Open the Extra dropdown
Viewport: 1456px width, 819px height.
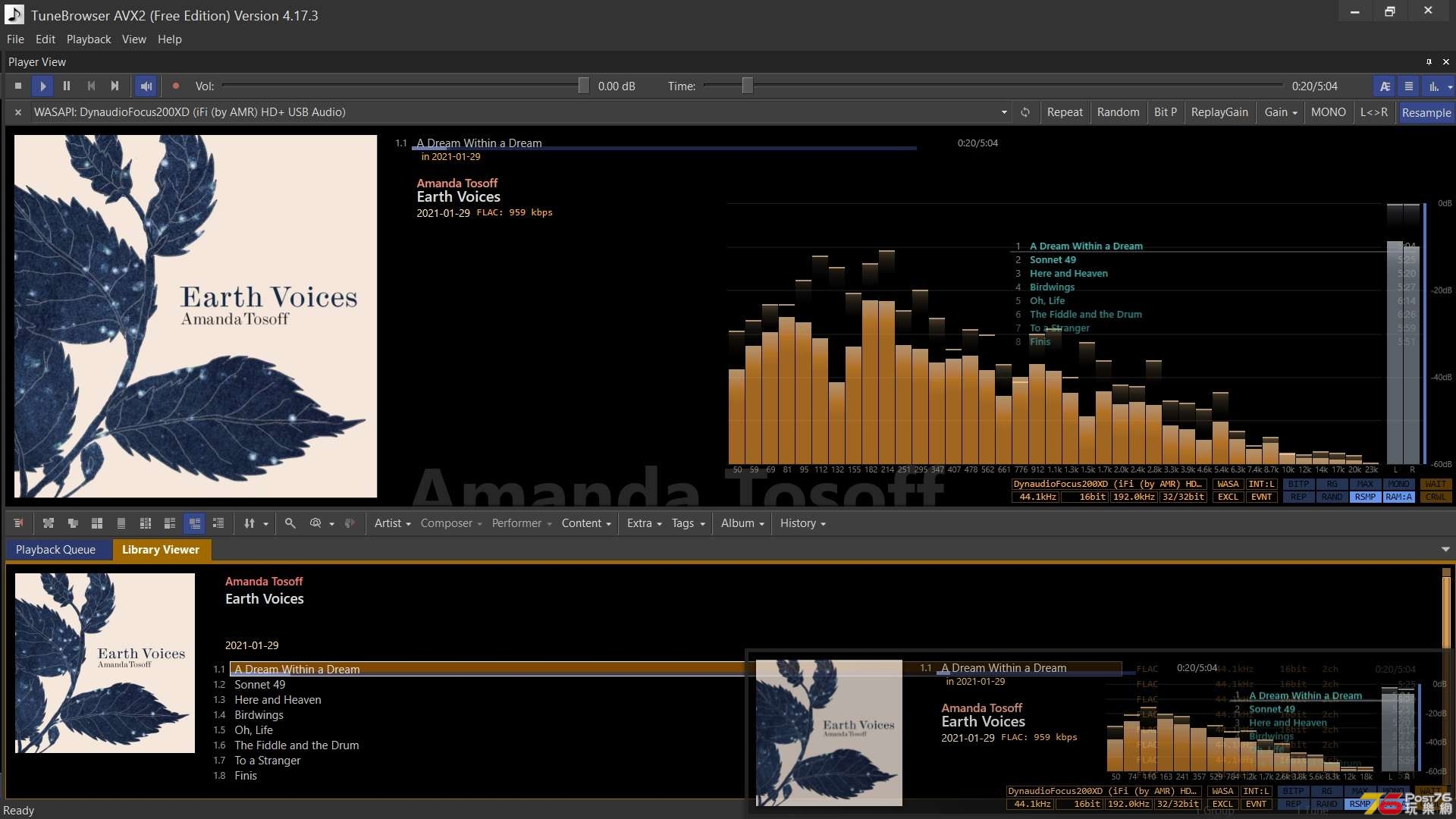[645, 523]
